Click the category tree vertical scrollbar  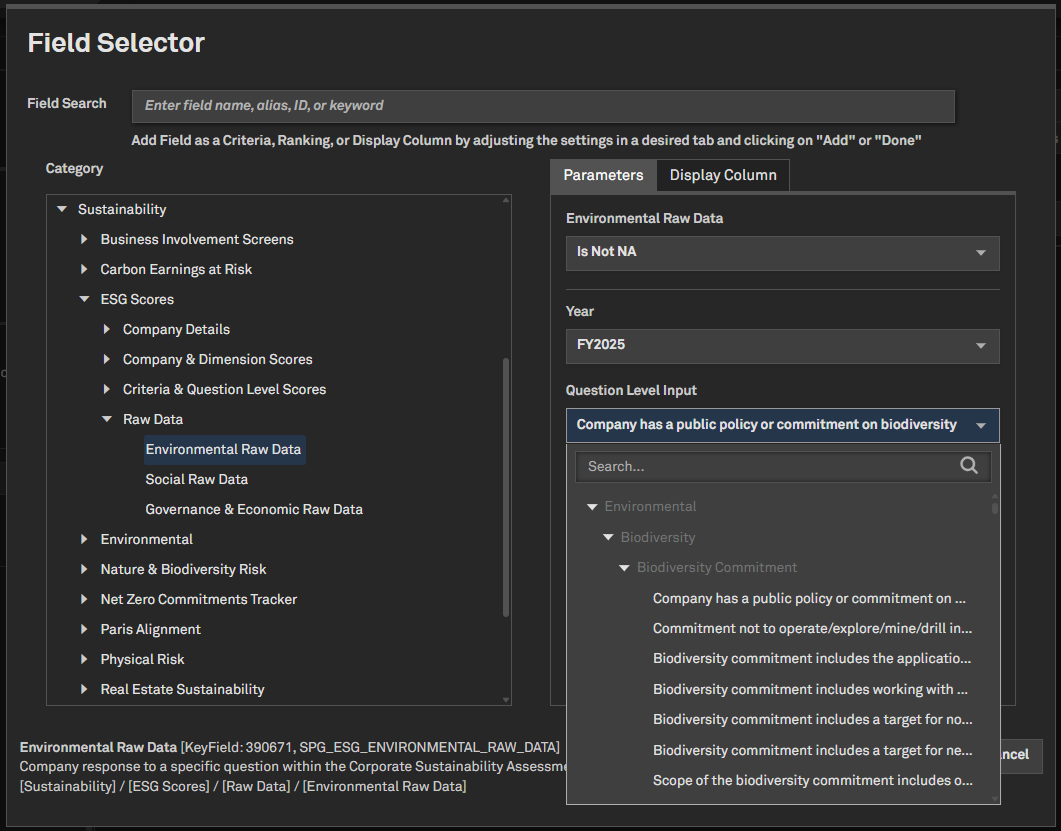click(505, 486)
